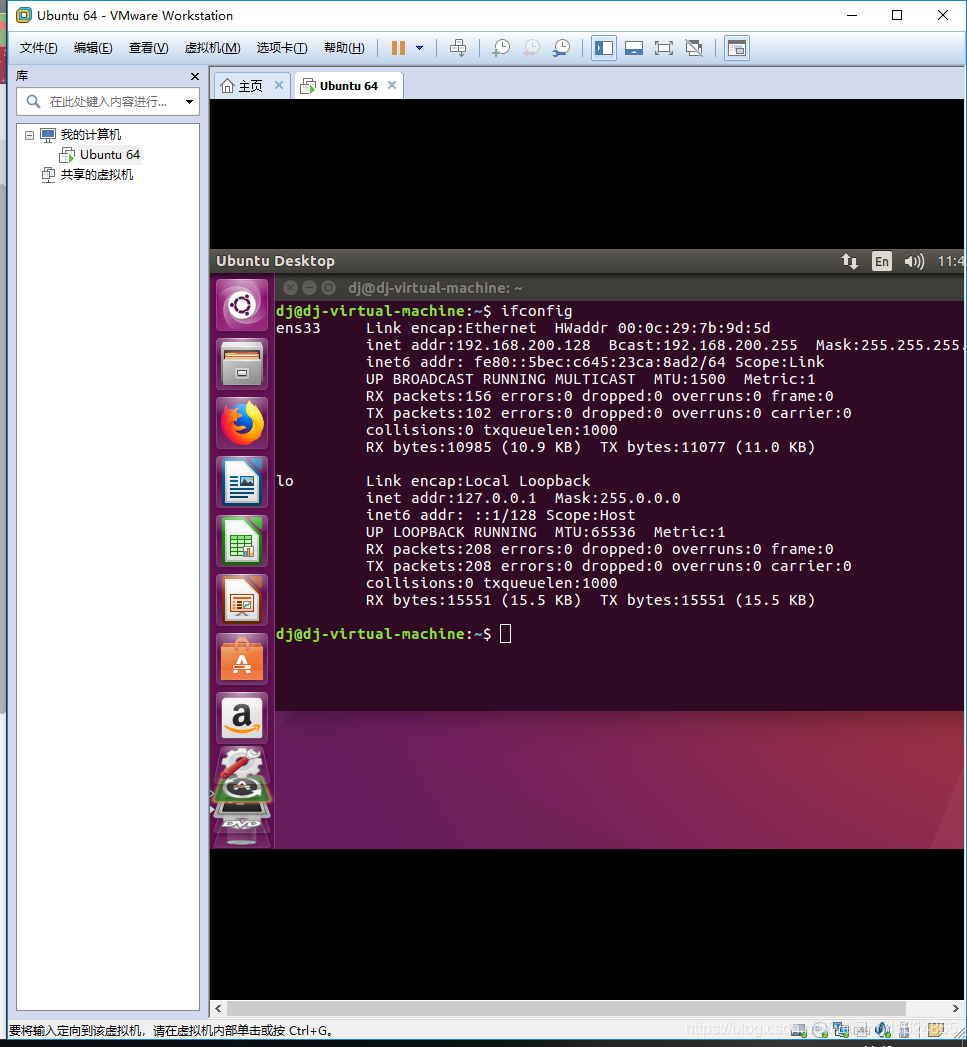
Task: Toggle the thumbnail bar view
Action: pos(634,48)
